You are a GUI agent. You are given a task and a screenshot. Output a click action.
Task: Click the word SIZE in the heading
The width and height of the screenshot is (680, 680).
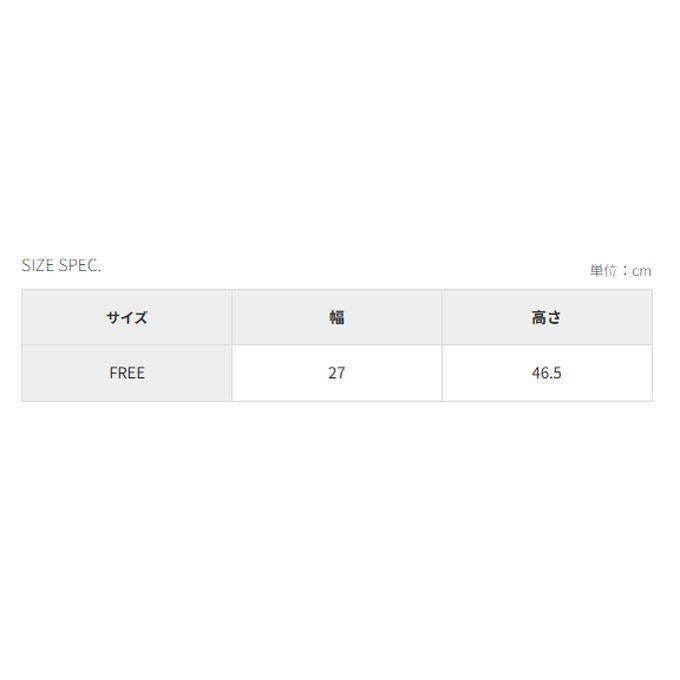tap(38, 265)
